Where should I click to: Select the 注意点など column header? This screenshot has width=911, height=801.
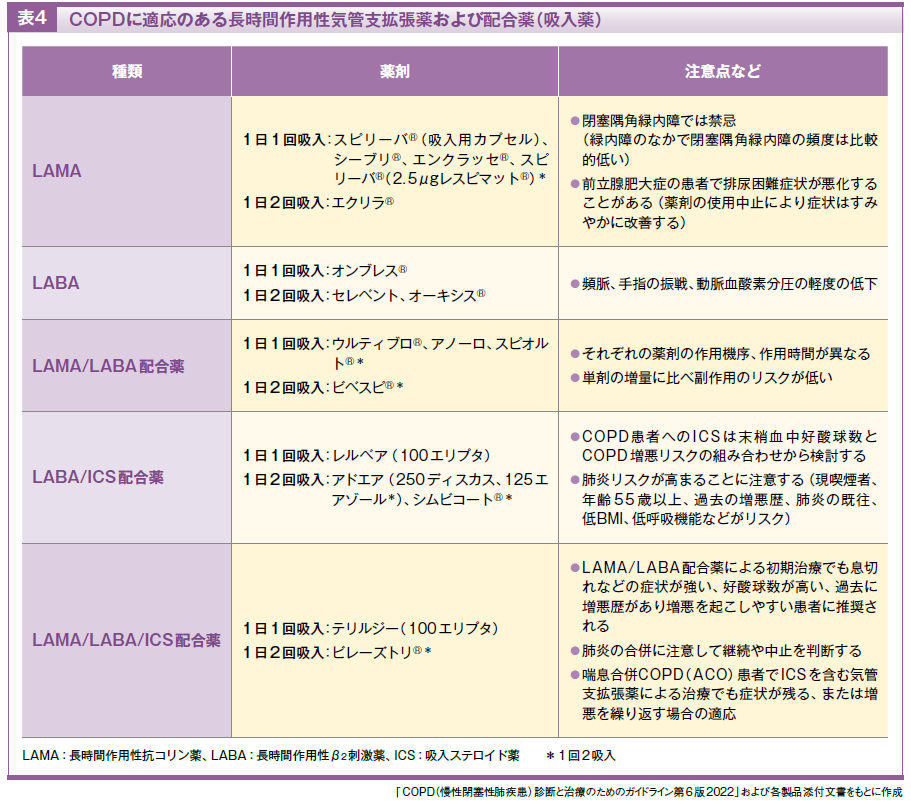[722, 72]
